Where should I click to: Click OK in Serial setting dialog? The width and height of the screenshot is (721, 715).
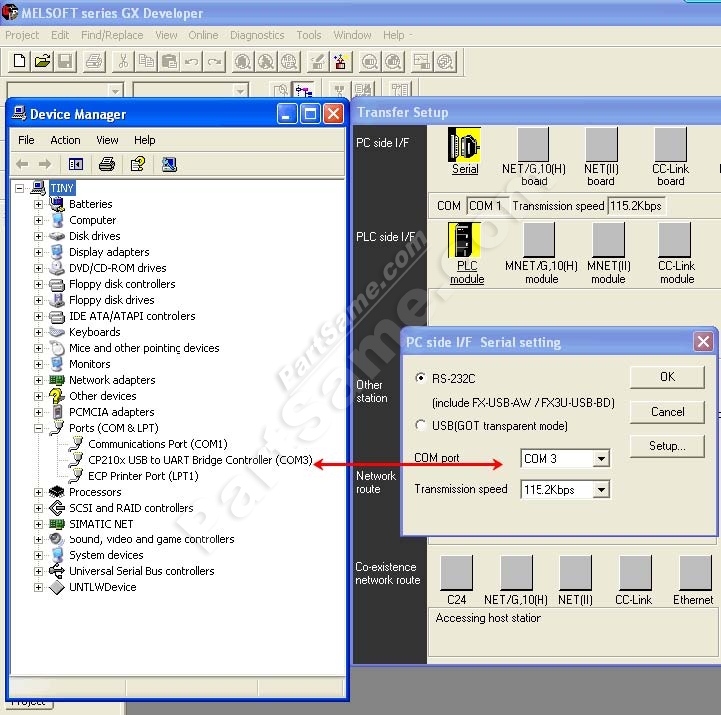pos(667,377)
